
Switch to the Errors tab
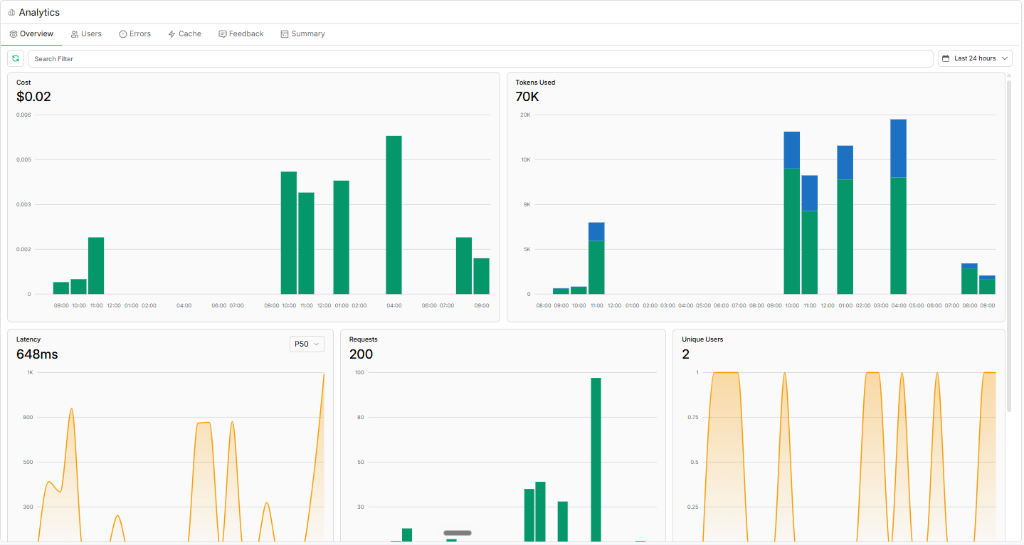click(135, 34)
